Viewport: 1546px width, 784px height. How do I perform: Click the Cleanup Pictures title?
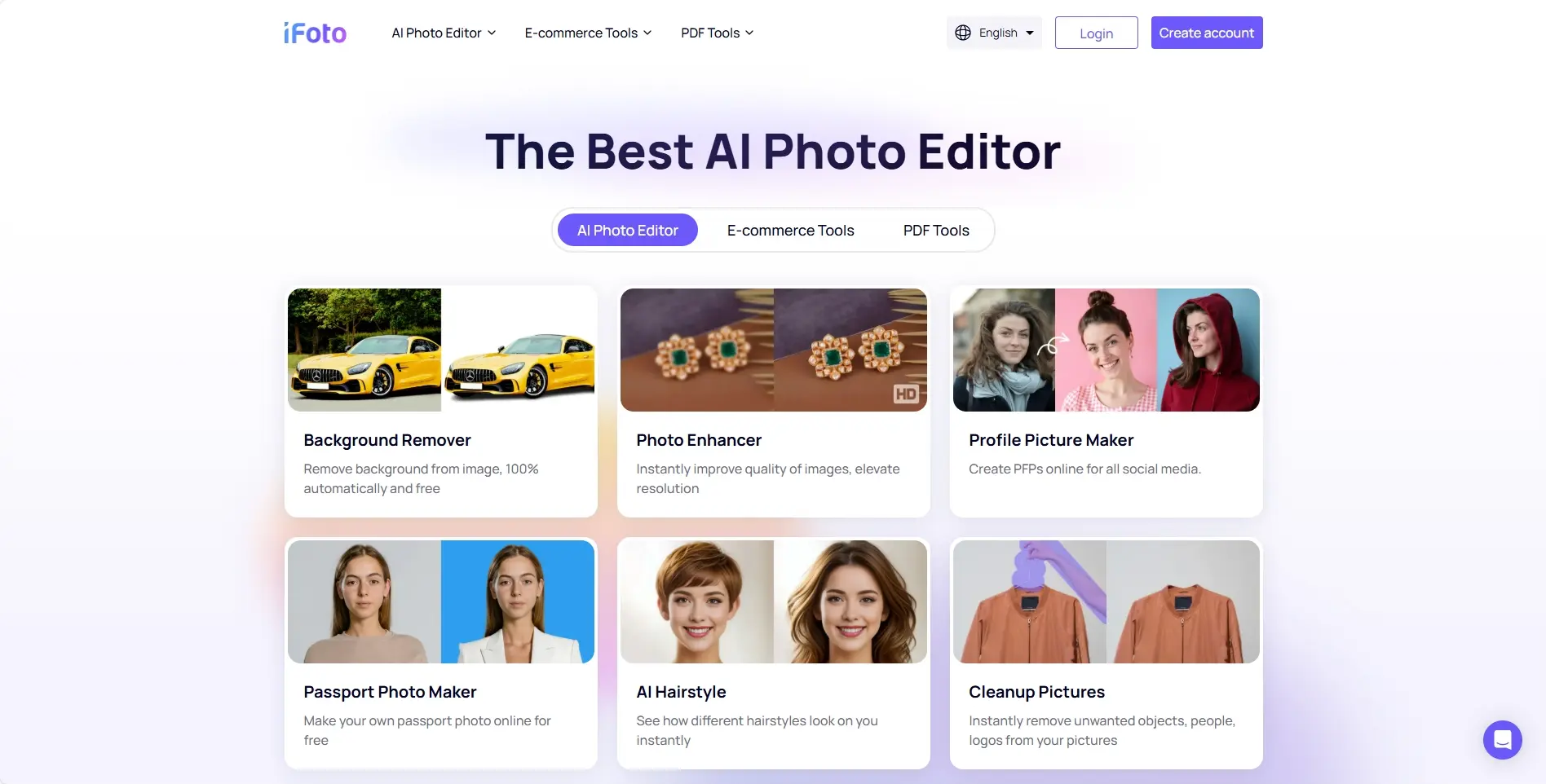pos(1036,692)
